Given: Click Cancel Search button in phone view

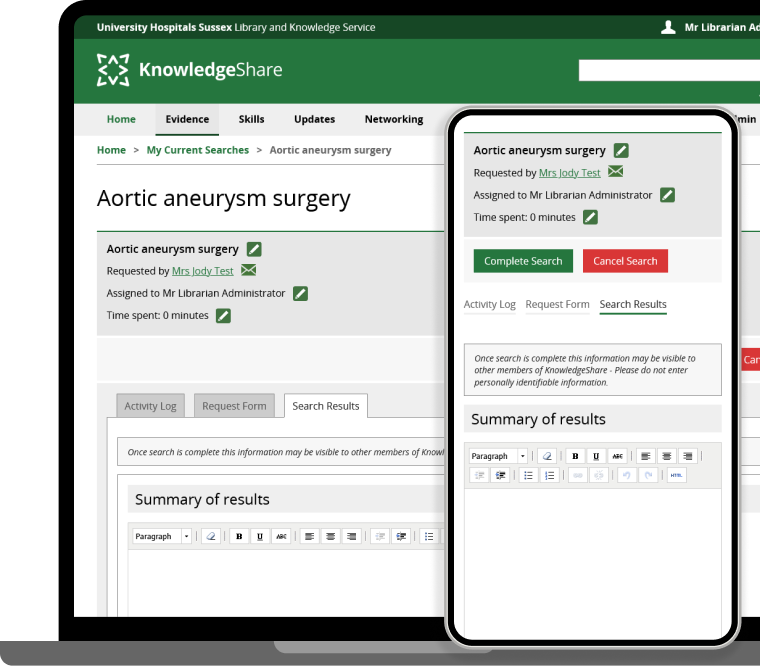Looking at the screenshot, I should tap(625, 261).
